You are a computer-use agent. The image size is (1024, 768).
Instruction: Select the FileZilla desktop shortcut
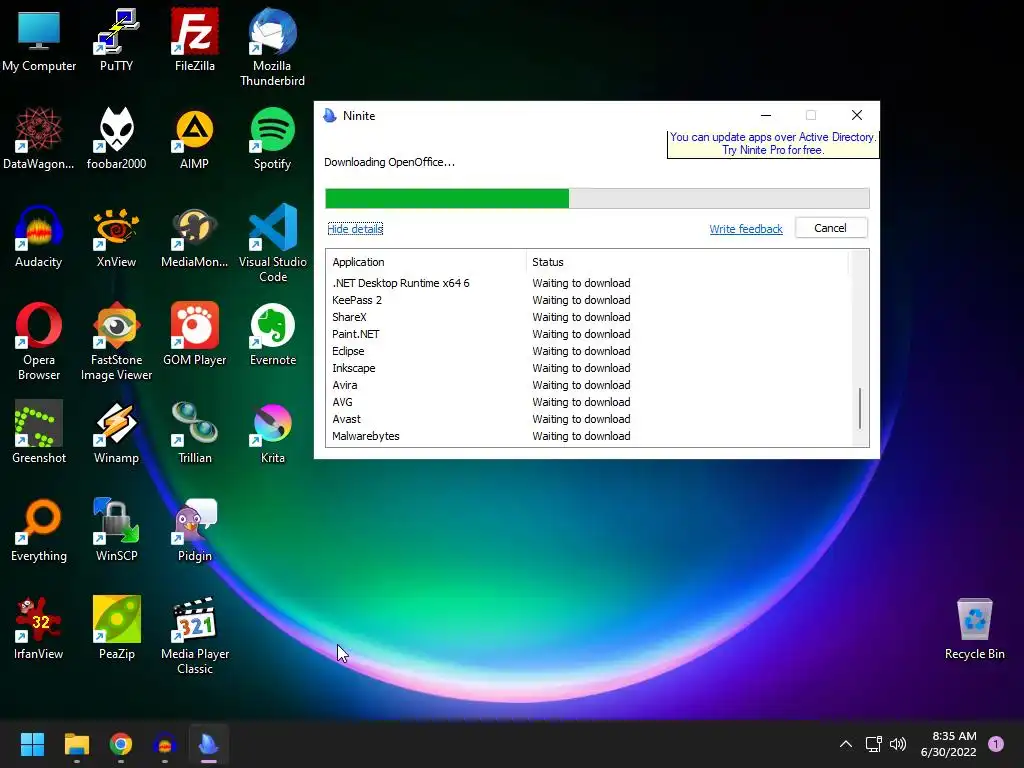(195, 40)
